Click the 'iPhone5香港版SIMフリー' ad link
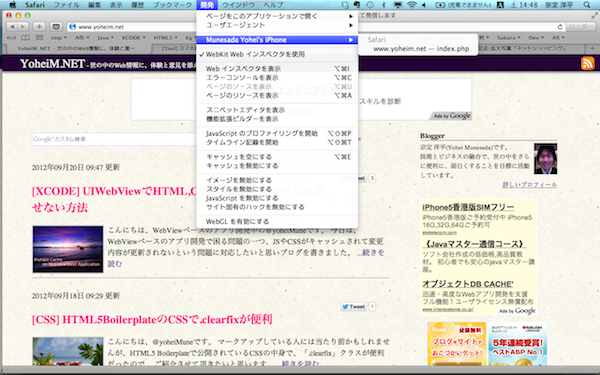600x375 pixels. click(x=468, y=207)
